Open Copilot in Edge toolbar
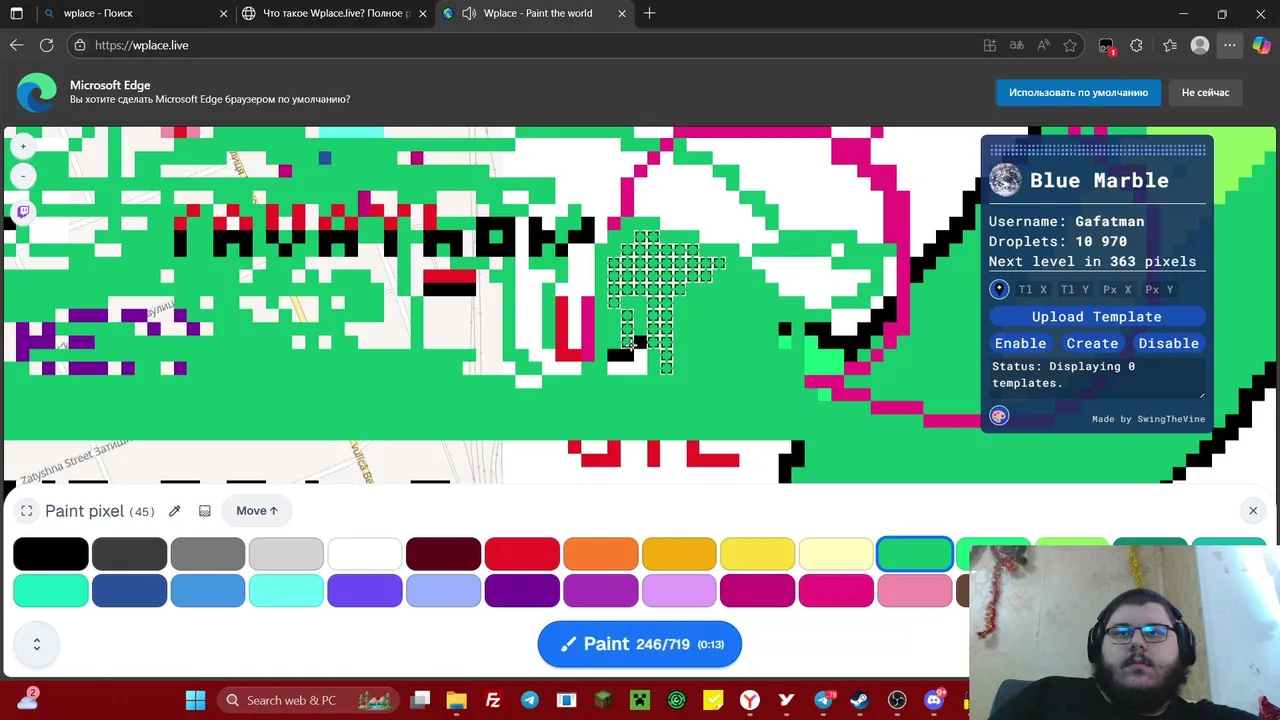 pyautogui.click(x=1261, y=45)
